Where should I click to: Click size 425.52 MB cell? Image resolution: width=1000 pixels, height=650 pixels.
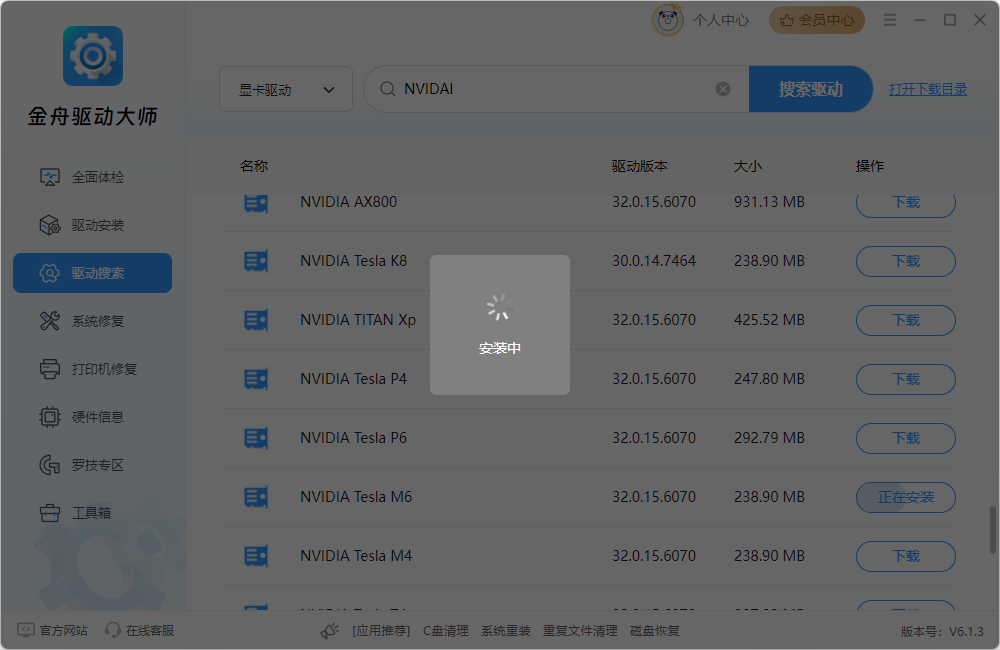(x=769, y=320)
